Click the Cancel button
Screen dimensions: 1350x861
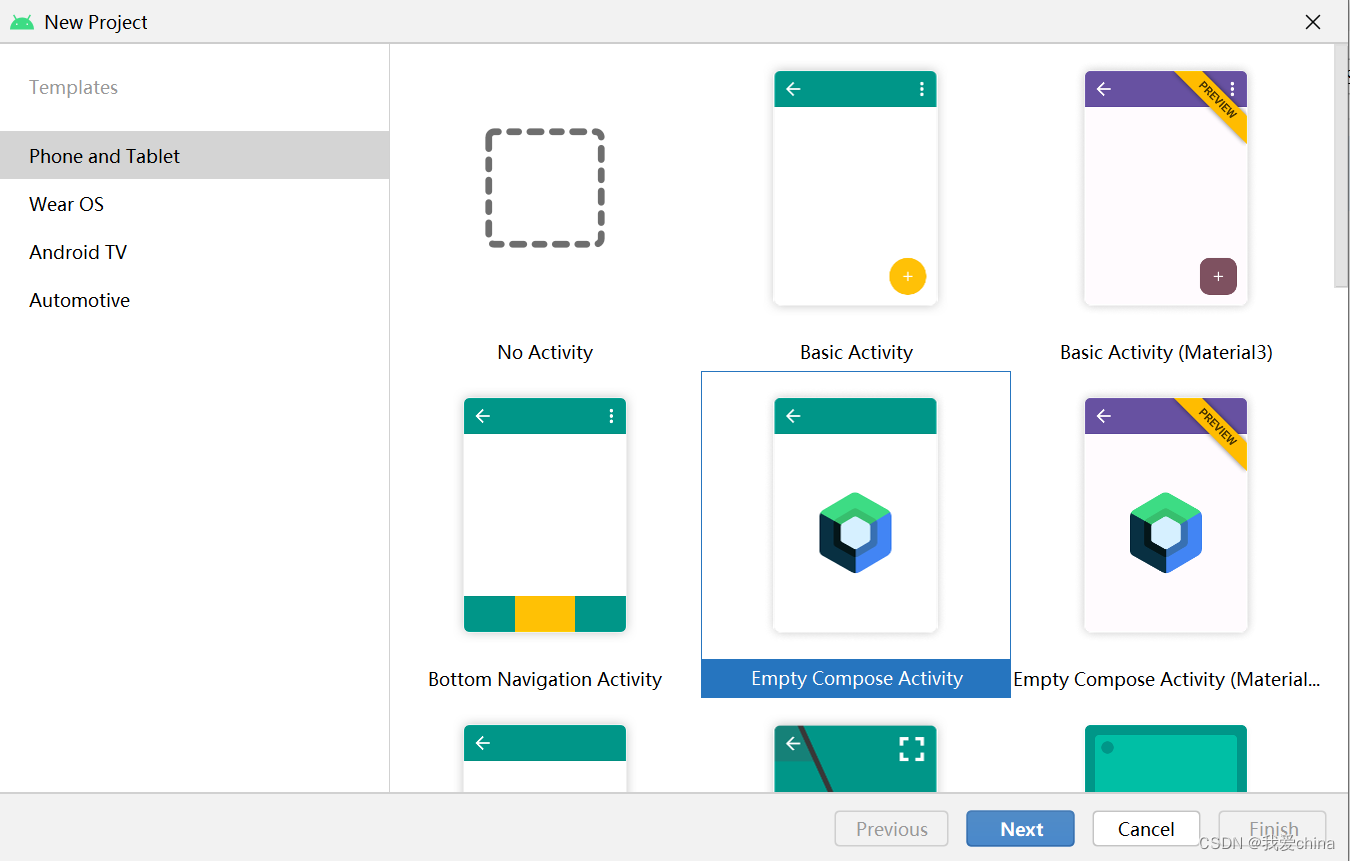tap(1146, 829)
